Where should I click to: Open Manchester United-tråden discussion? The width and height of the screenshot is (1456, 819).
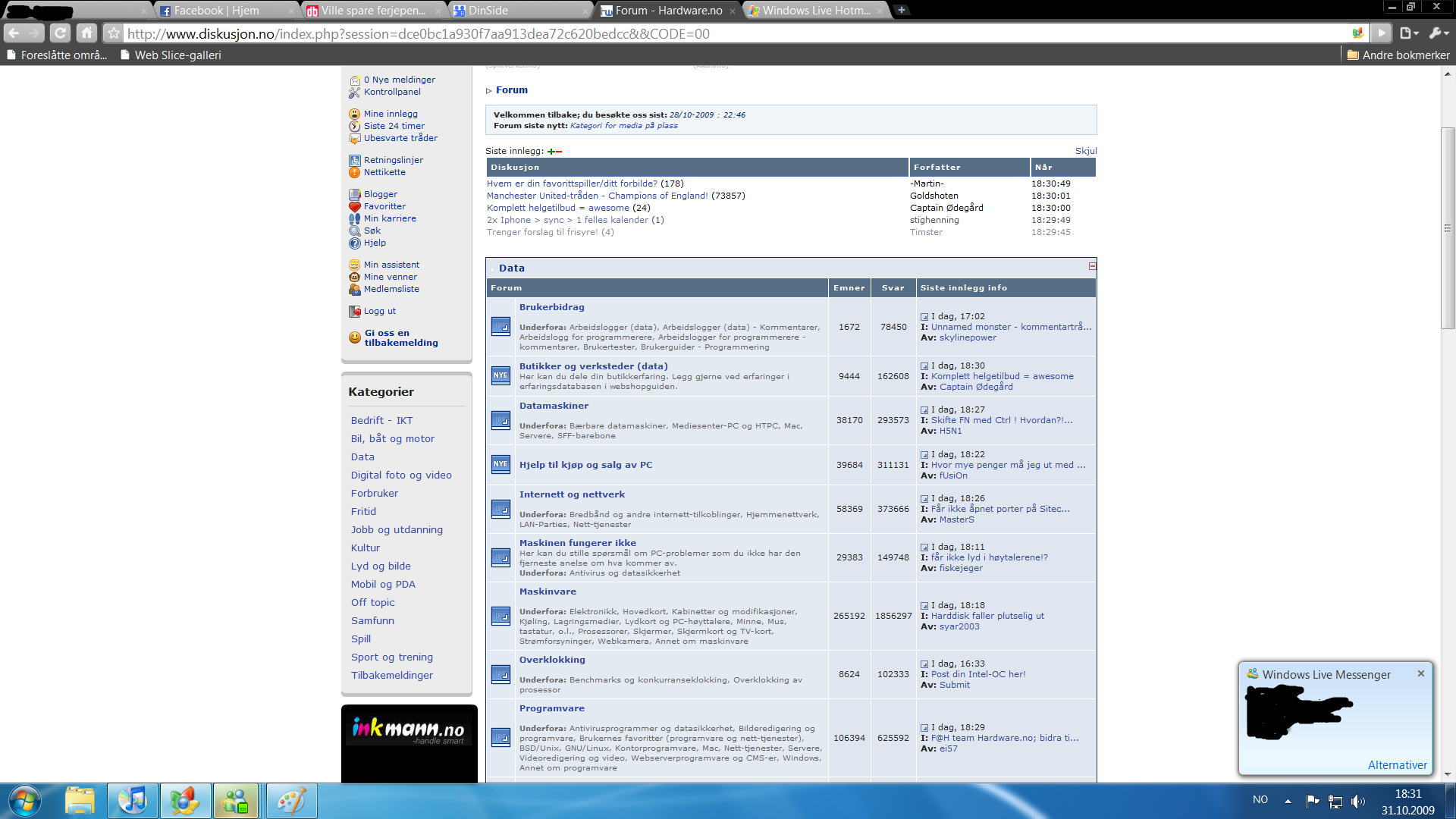click(x=597, y=196)
